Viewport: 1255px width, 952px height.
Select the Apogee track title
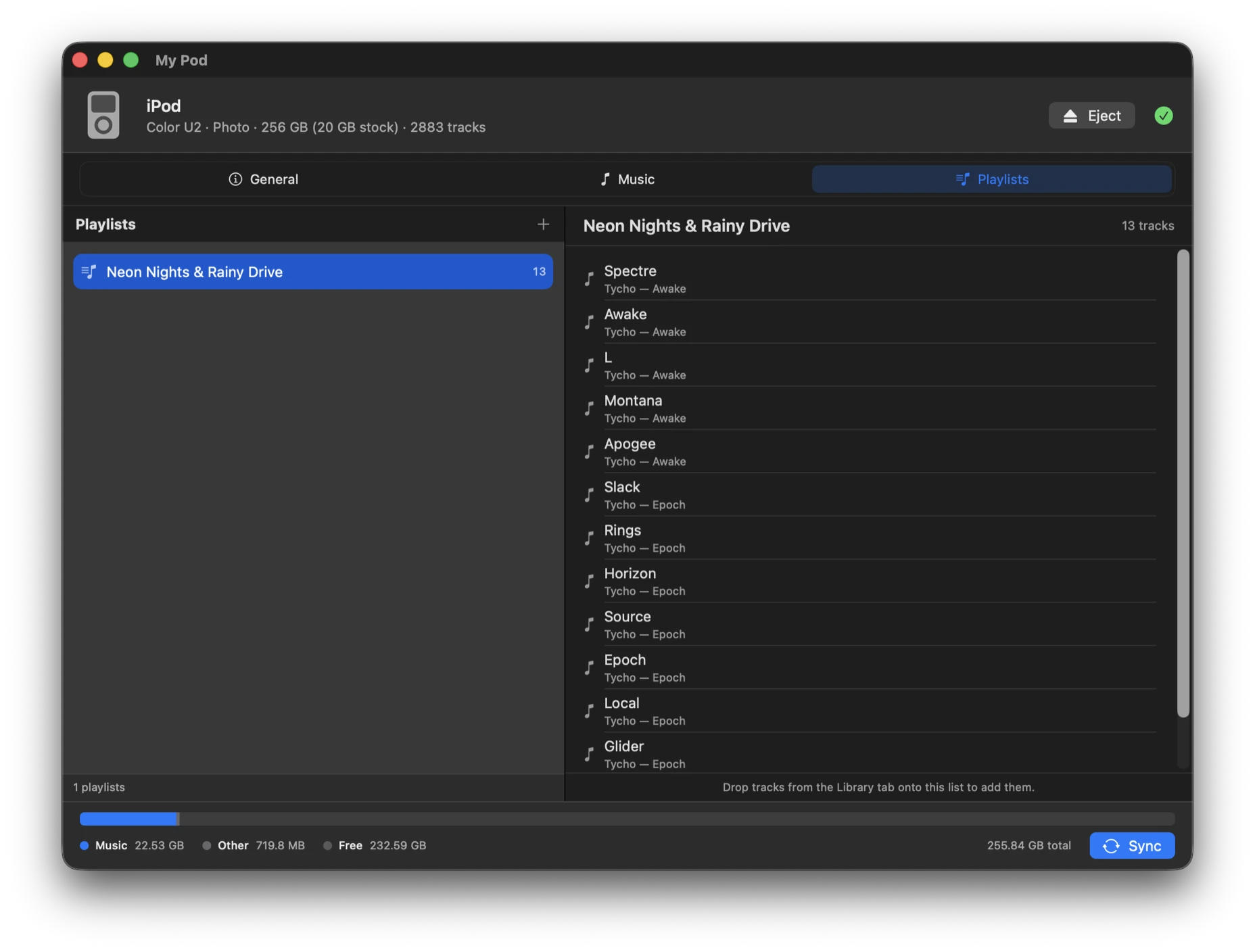click(630, 444)
